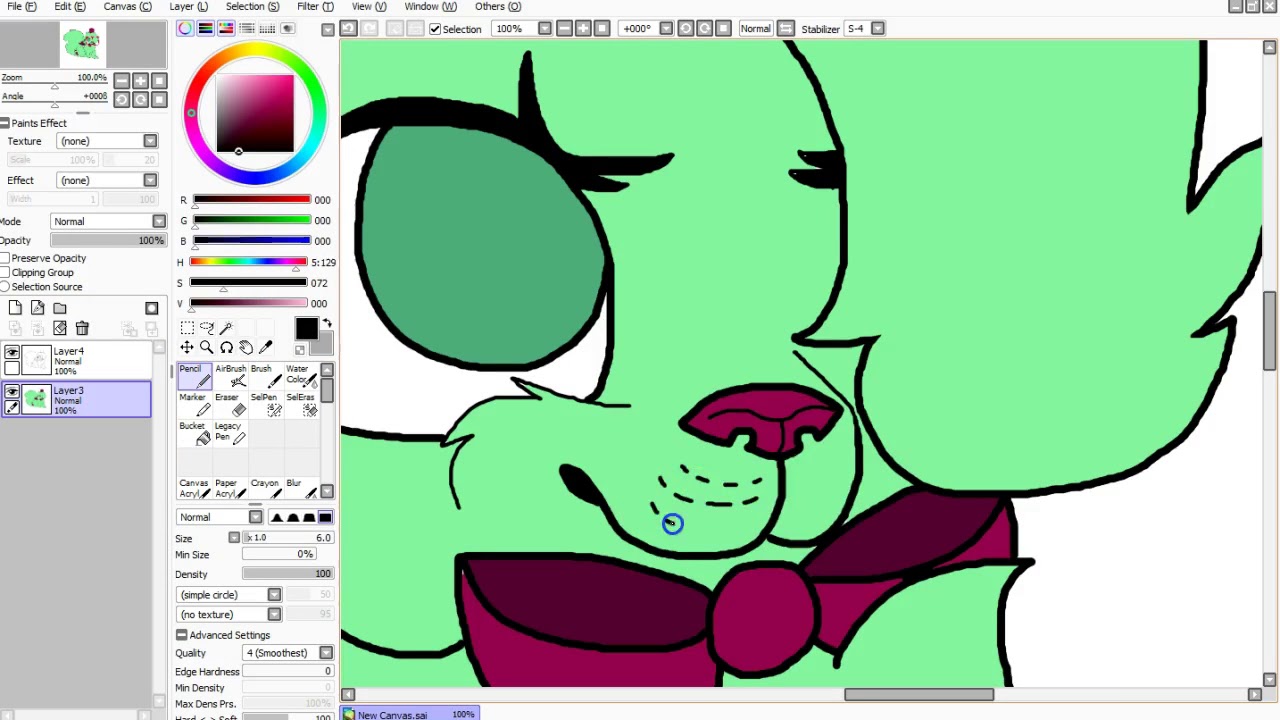Open the Filter menu
Viewport: 1280px width, 720px height.
[x=315, y=6]
